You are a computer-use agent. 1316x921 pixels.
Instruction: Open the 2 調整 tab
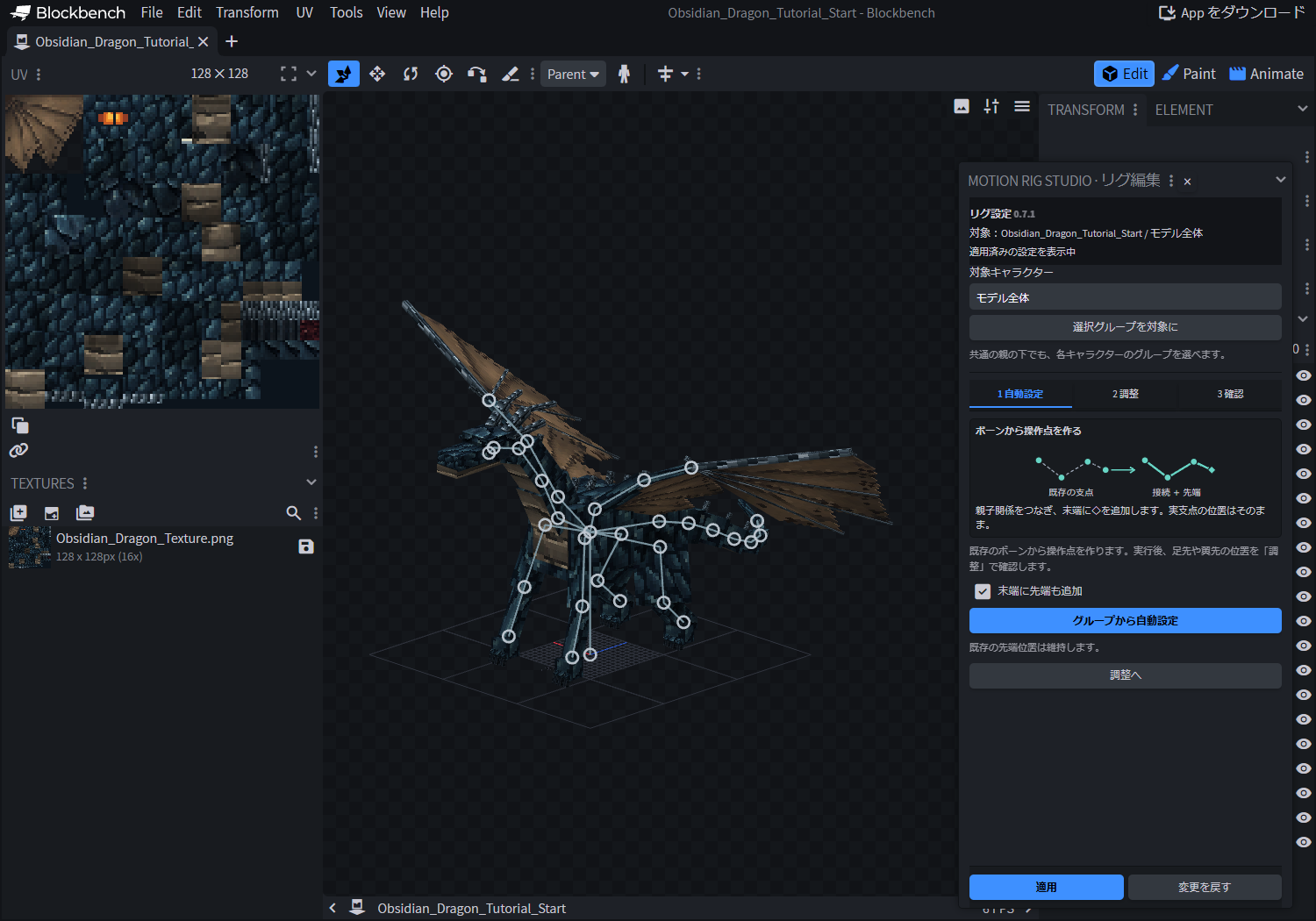point(1125,394)
